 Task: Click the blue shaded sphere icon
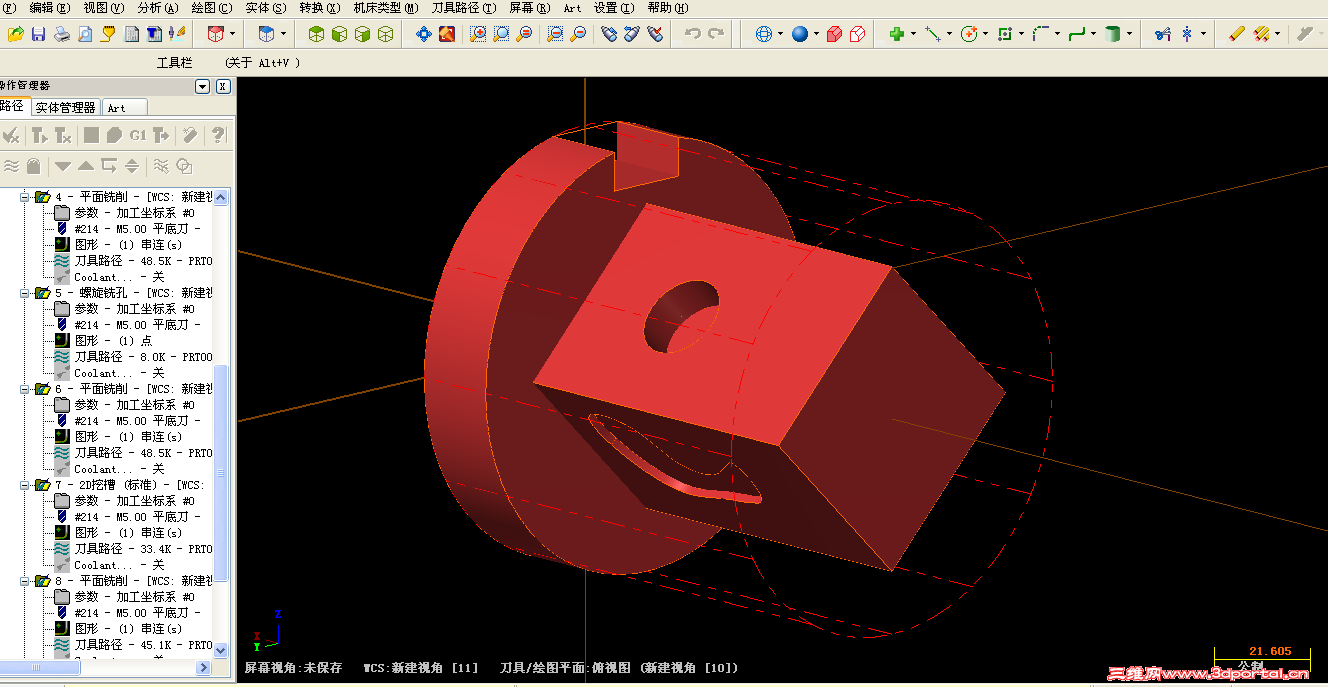click(800, 34)
